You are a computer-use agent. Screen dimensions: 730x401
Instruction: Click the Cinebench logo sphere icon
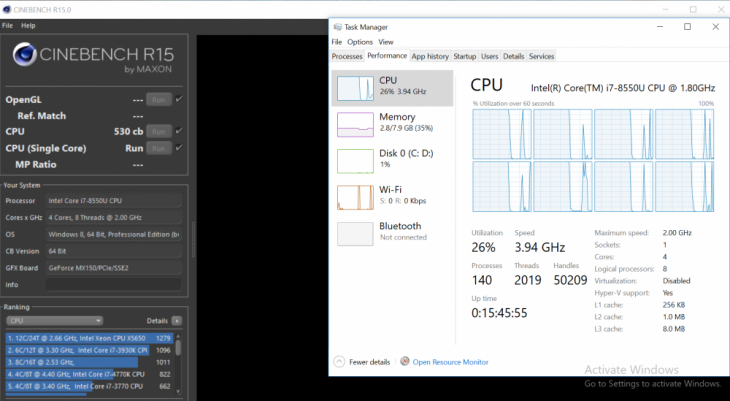(24, 54)
